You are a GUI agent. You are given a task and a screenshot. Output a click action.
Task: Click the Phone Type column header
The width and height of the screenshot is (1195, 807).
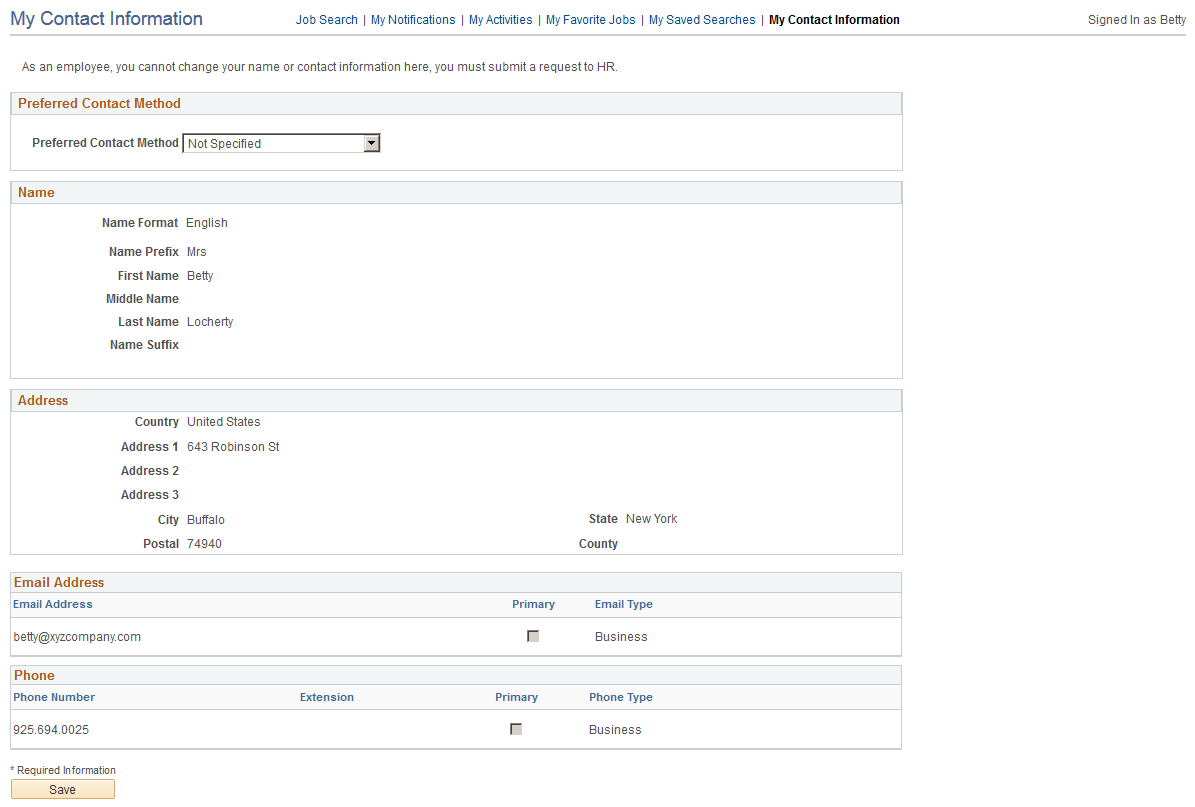[x=620, y=697]
